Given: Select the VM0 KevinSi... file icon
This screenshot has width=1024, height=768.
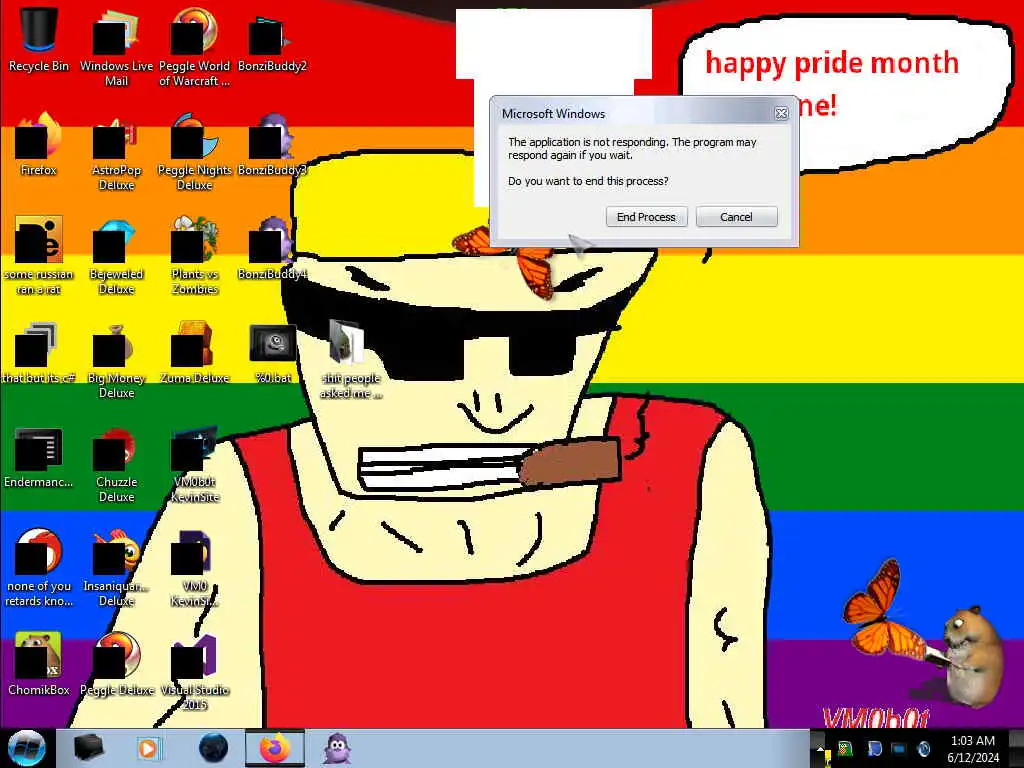Looking at the screenshot, I should click(x=195, y=567).
